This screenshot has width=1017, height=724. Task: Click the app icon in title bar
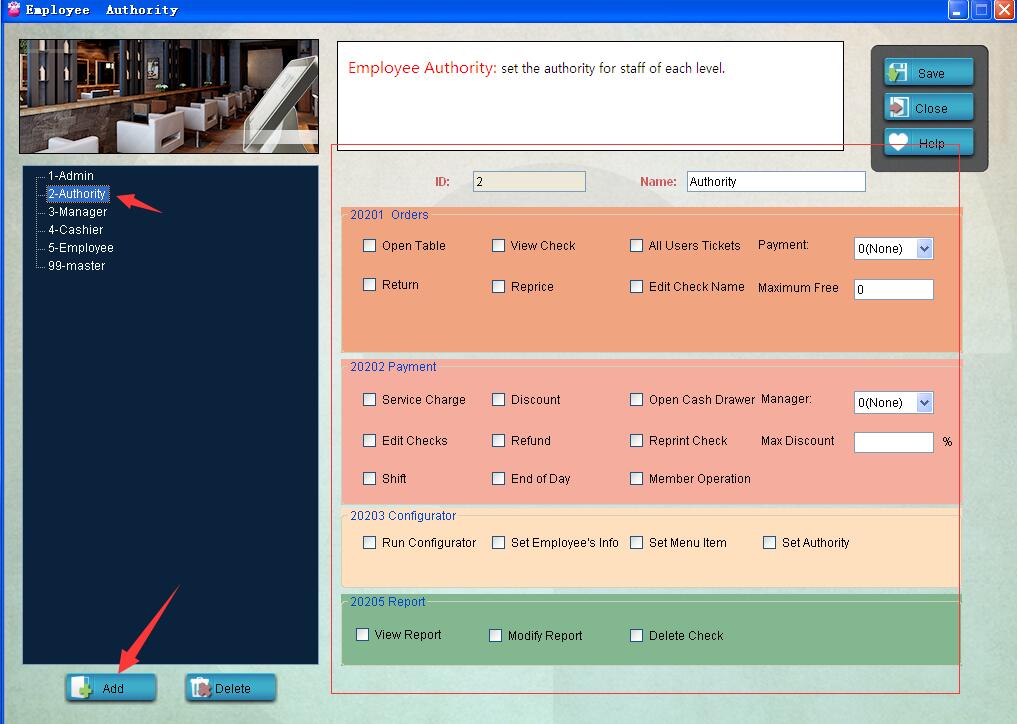14,9
